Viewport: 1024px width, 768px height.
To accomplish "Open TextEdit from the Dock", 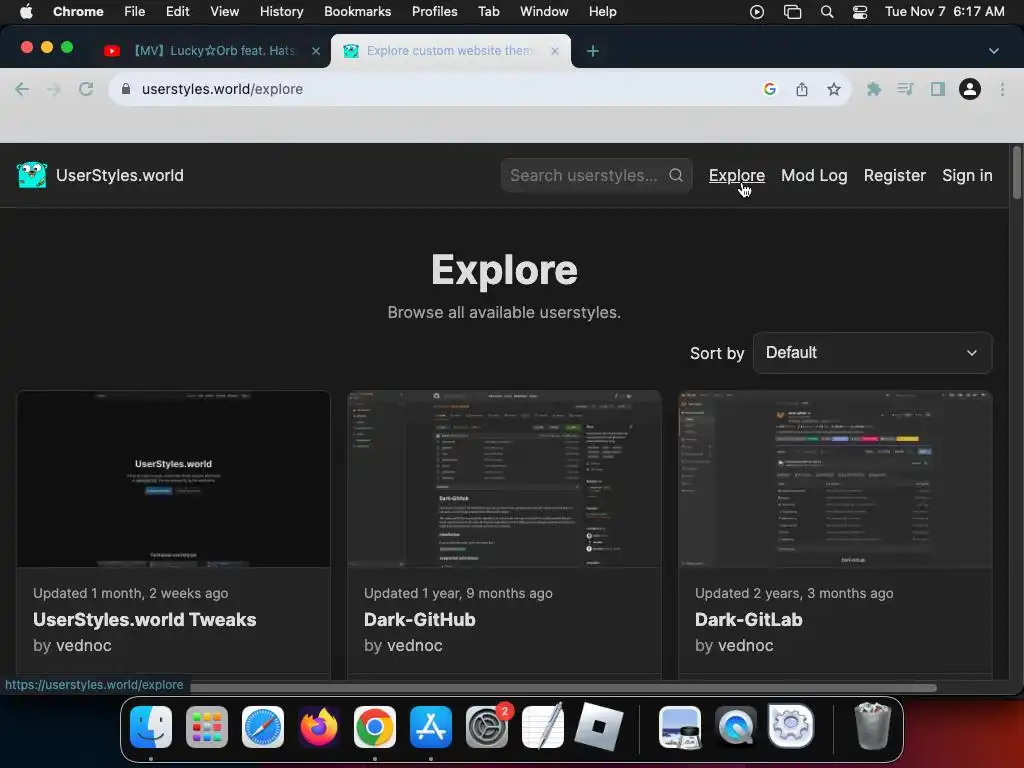I will 543,727.
